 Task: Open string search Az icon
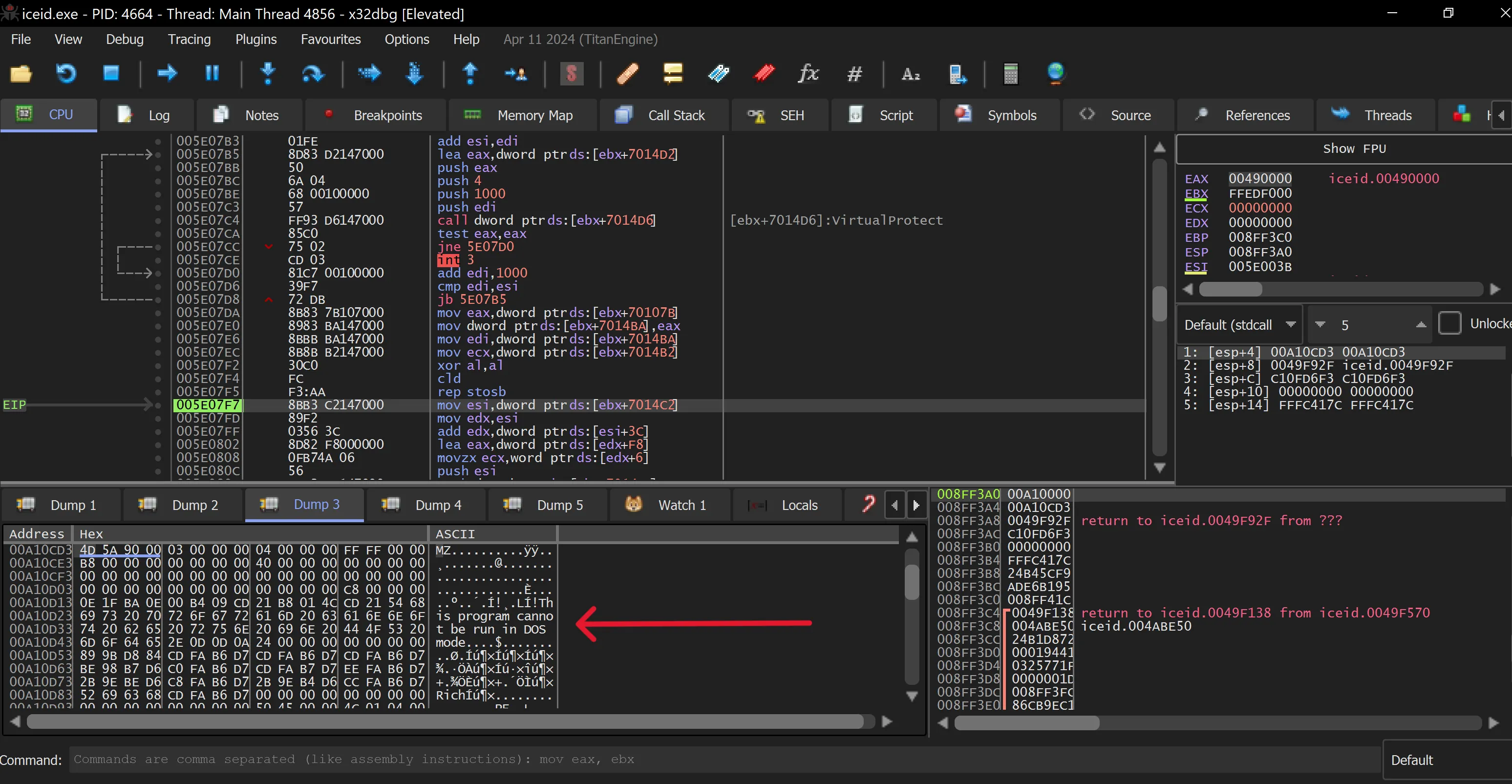910,74
